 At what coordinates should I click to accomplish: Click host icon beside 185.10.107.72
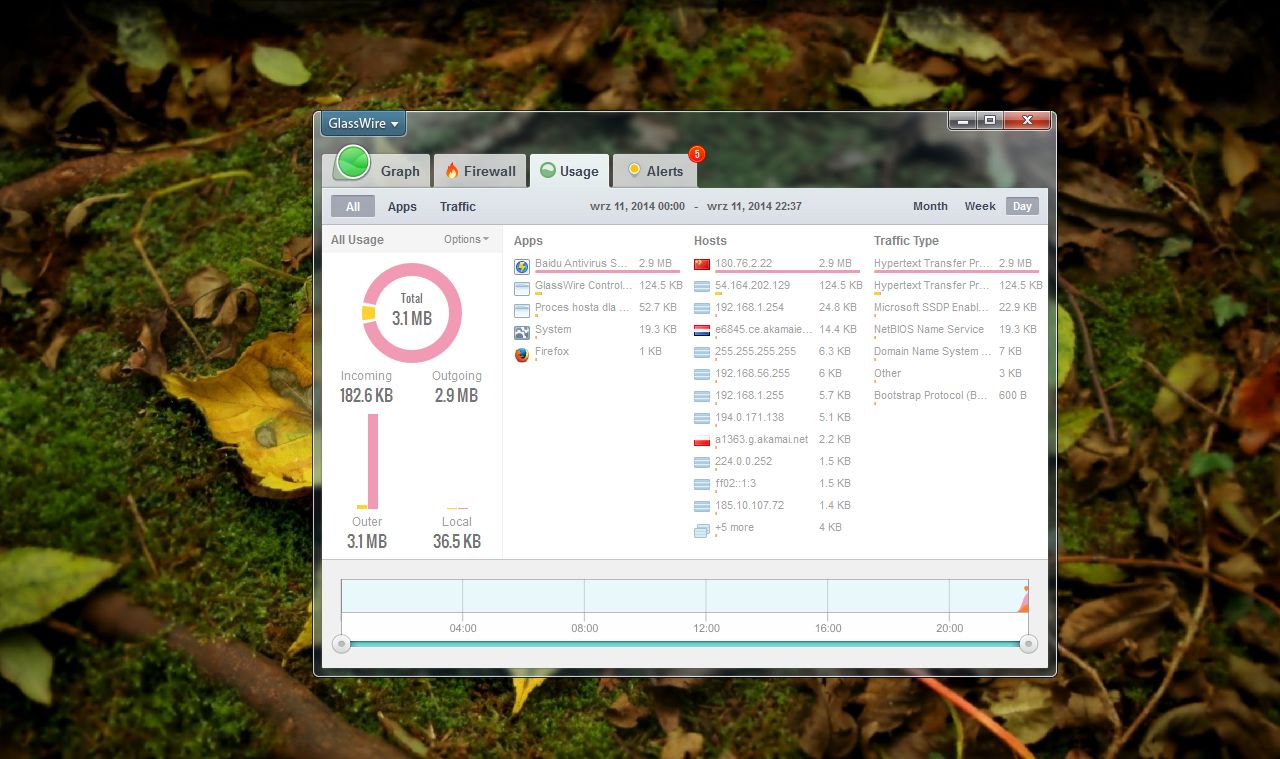pyautogui.click(x=702, y=507)
